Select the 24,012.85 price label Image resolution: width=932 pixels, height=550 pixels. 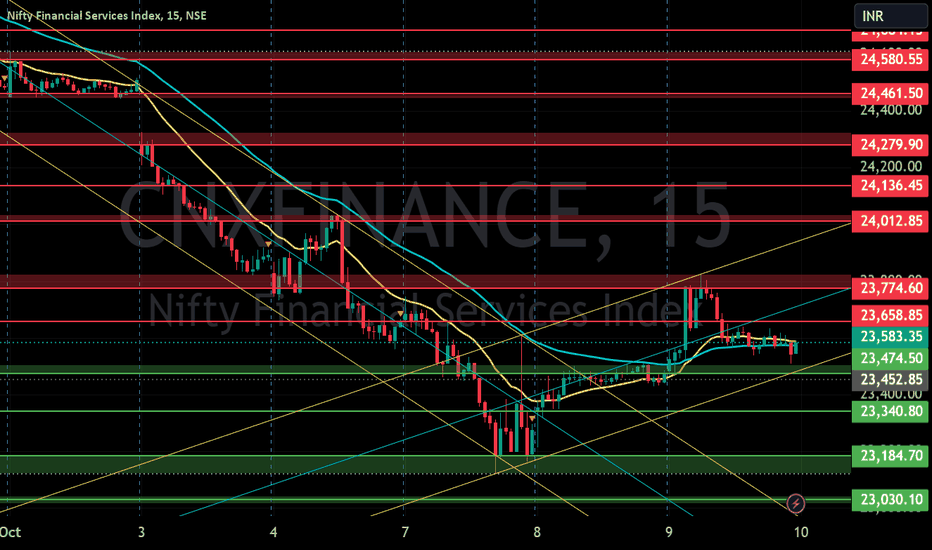[x=890, y=221]
